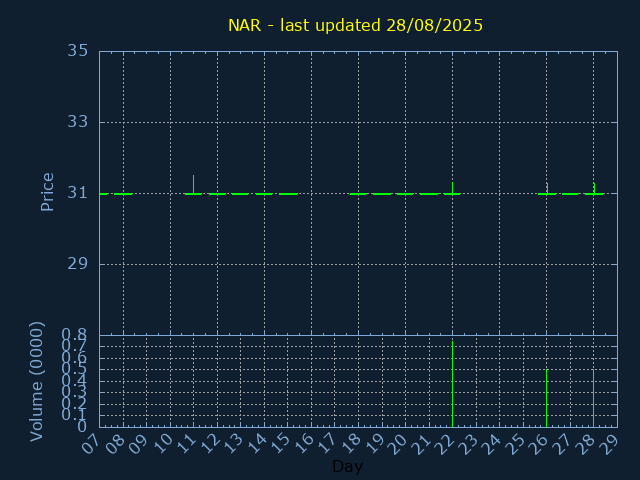640x480 pixels.
Task: Click day label 09 on x-axis
Action: 138,444
